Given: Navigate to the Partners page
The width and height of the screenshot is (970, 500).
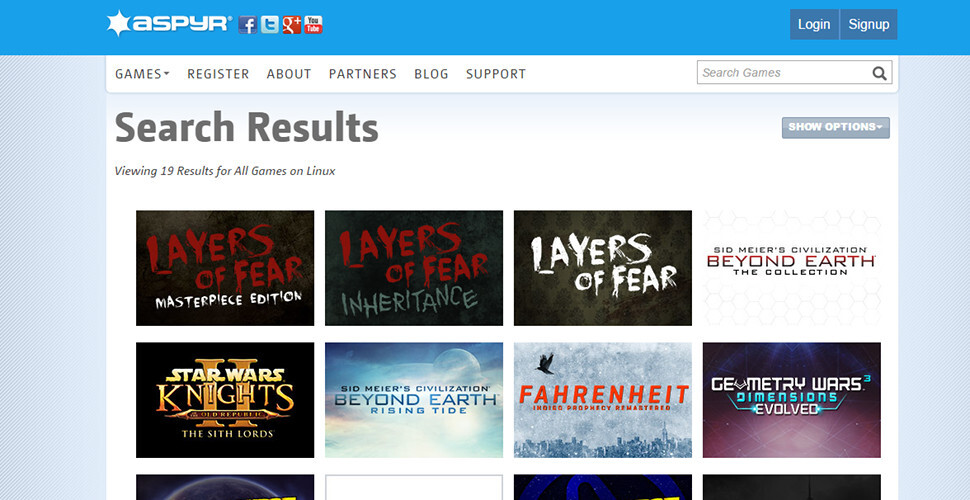Looking at the screenshot, I should 362,74.
